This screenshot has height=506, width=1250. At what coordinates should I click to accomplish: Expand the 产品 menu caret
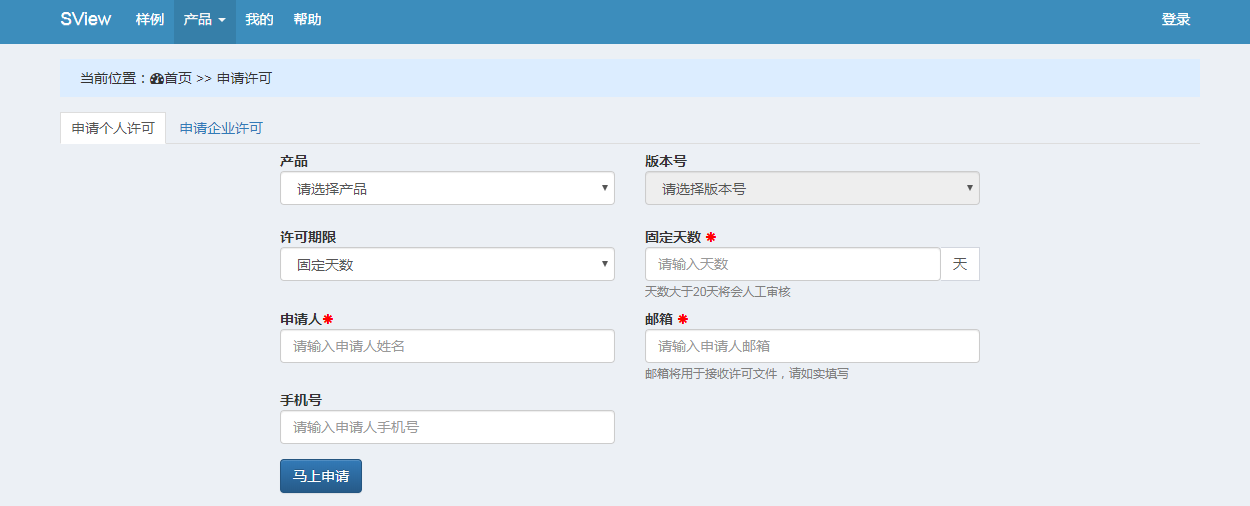click(222, 20)
